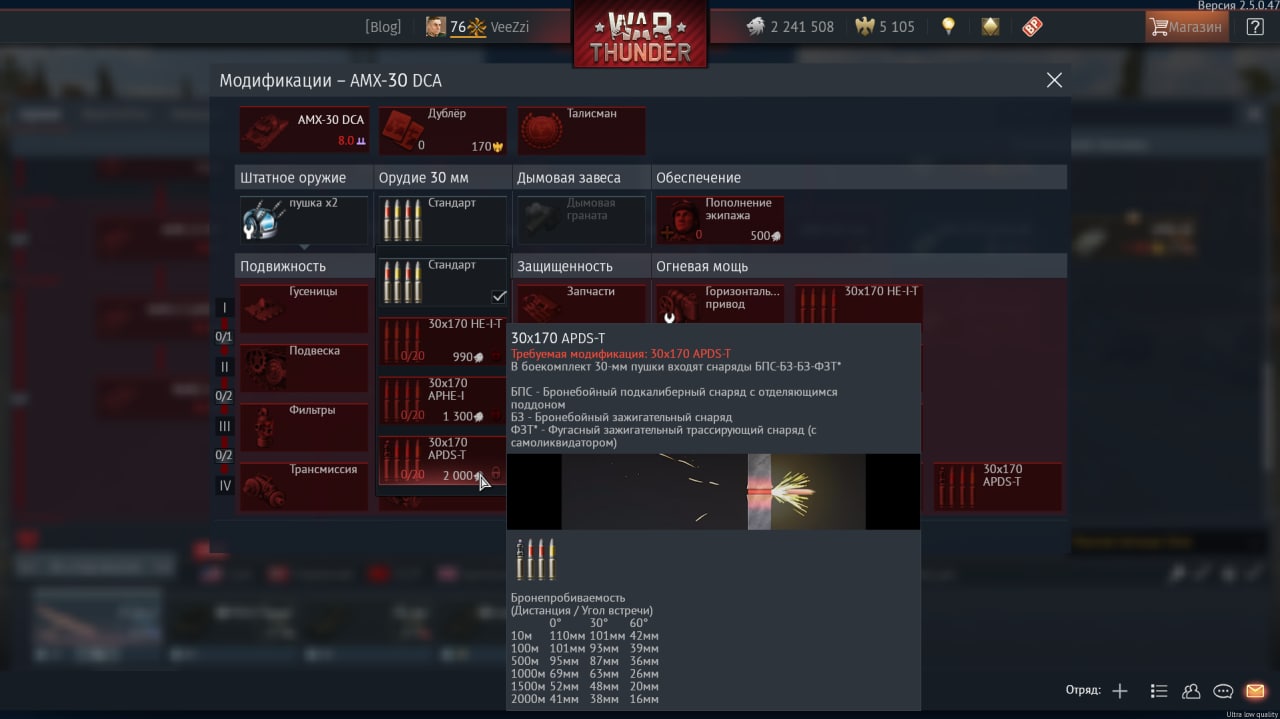This screenshot has height=719, width=1280.
Task: Expand the Орудие 30 мм Стандарт belt dropdown
Action: [443, 220]
